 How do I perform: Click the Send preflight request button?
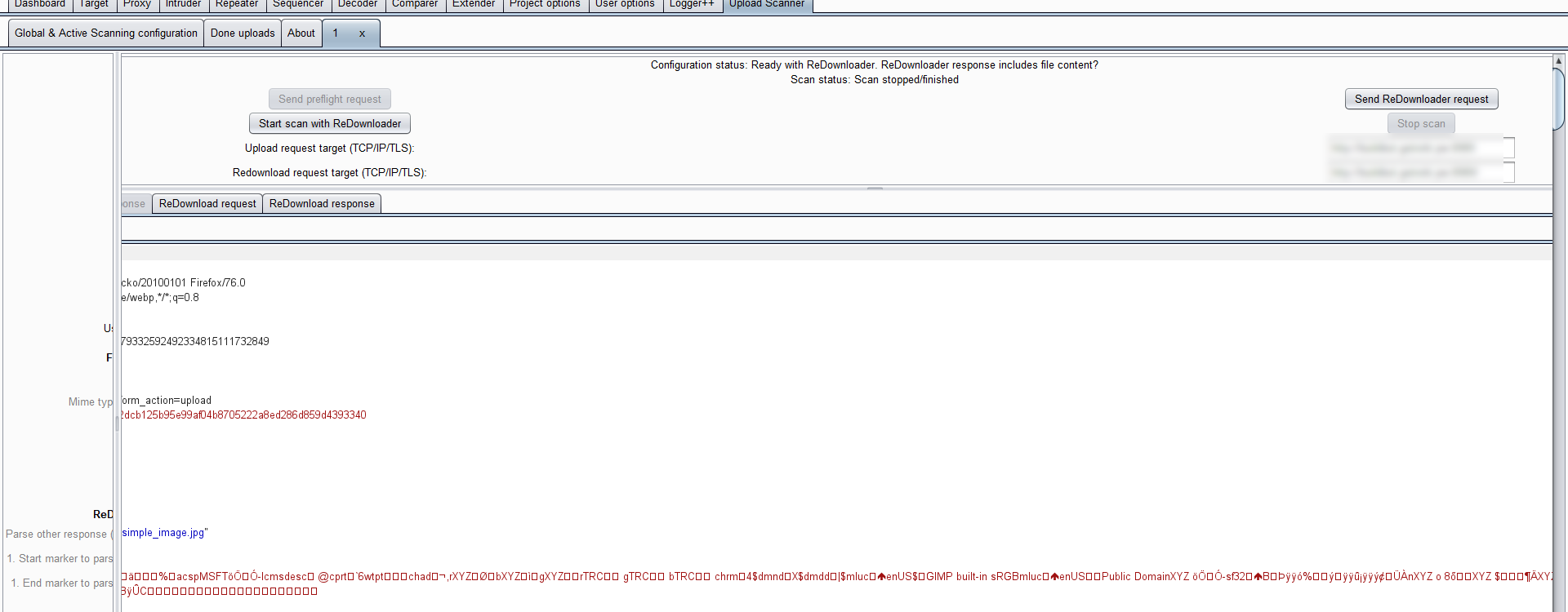coord(330,99)
